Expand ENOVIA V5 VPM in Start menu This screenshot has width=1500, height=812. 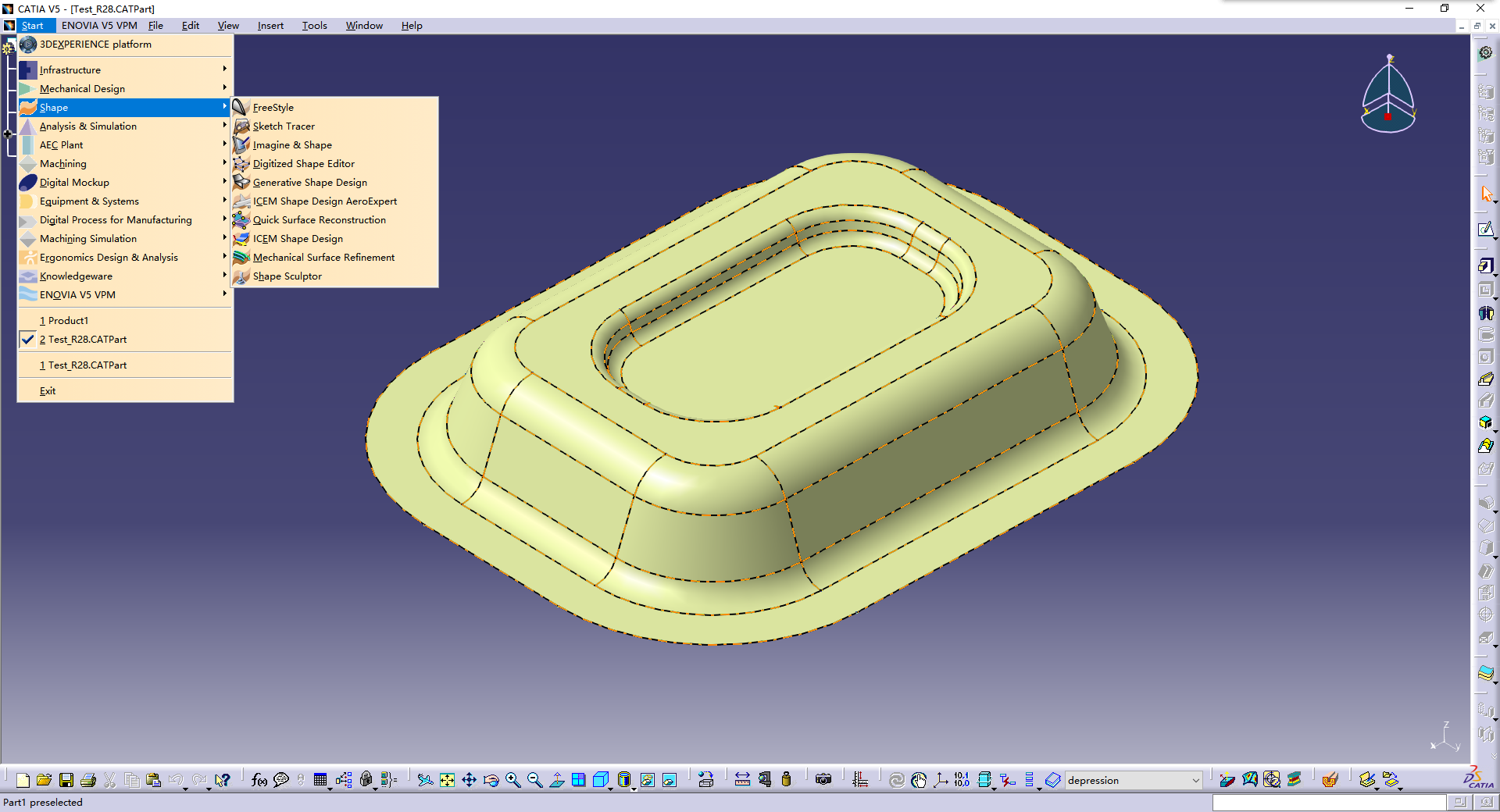pos(125,295)
